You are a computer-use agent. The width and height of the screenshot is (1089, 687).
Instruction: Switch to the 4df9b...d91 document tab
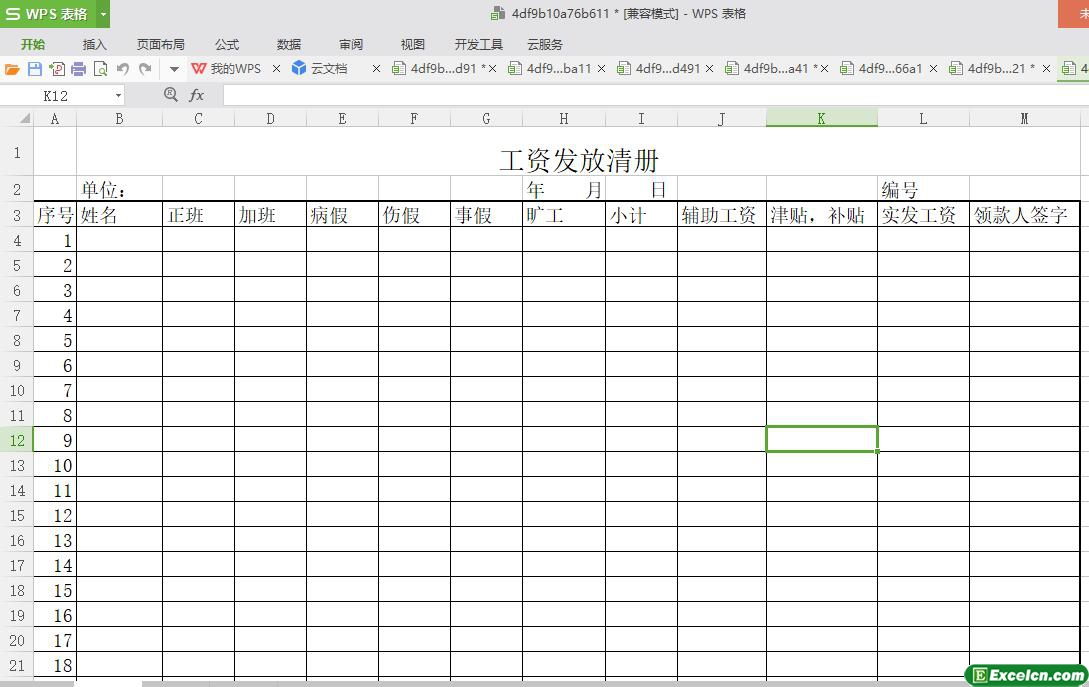point(438,68)
